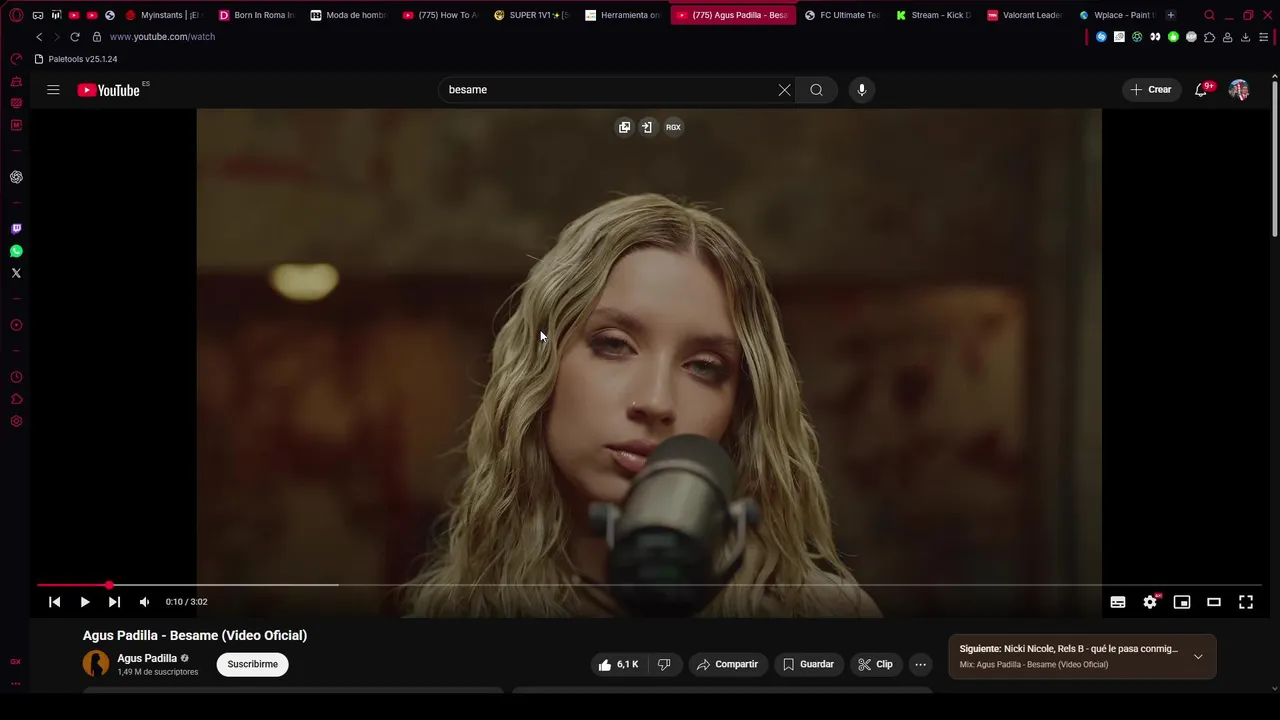
Task: Open account avatar menu
Action: (x=1239, y=90)
